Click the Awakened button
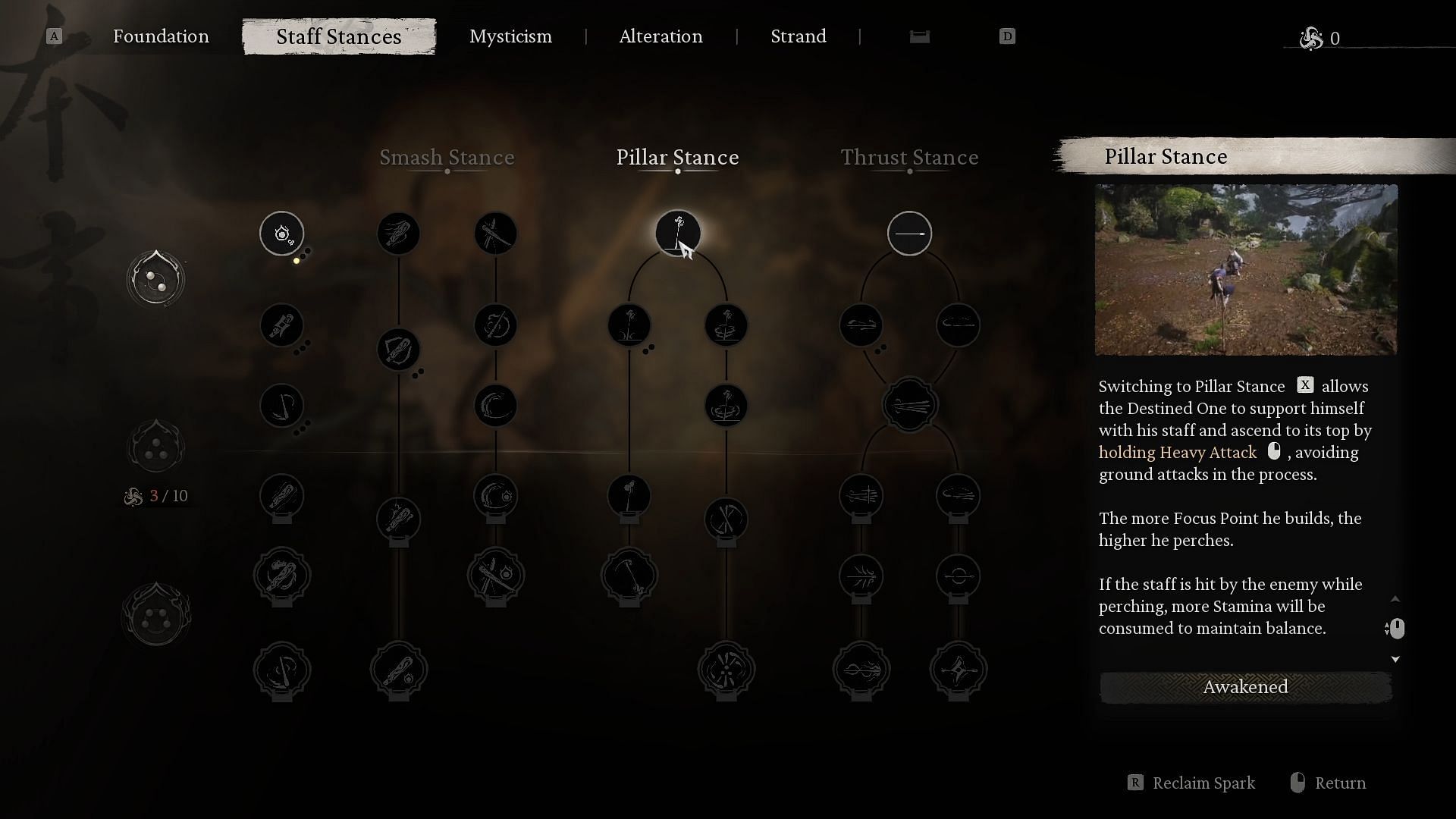 coord(1246,687)
